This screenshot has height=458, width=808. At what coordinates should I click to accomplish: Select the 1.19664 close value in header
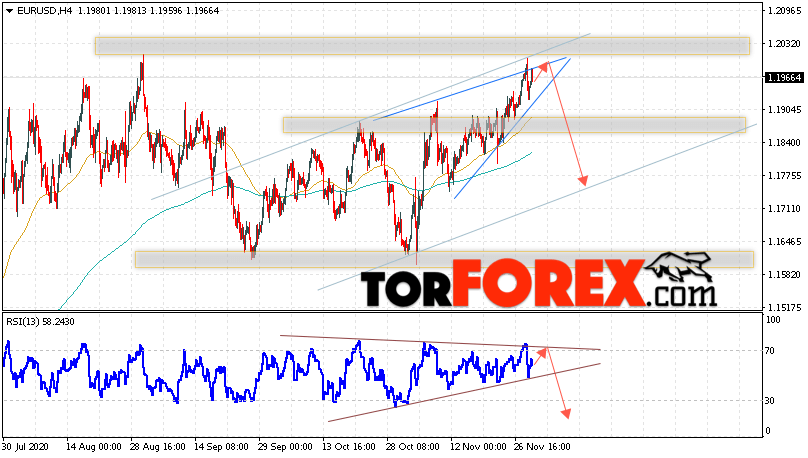[x=203, y=11]
